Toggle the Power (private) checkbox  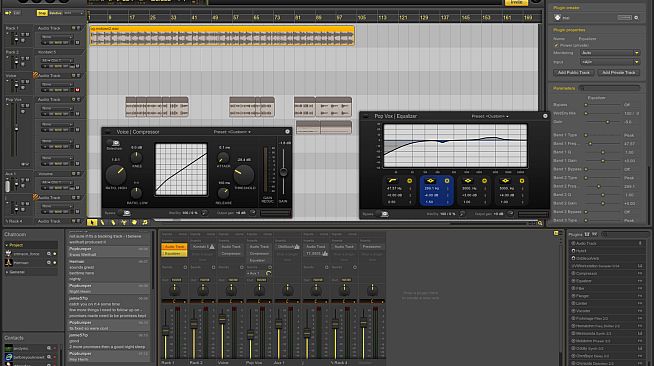point(556,45)
